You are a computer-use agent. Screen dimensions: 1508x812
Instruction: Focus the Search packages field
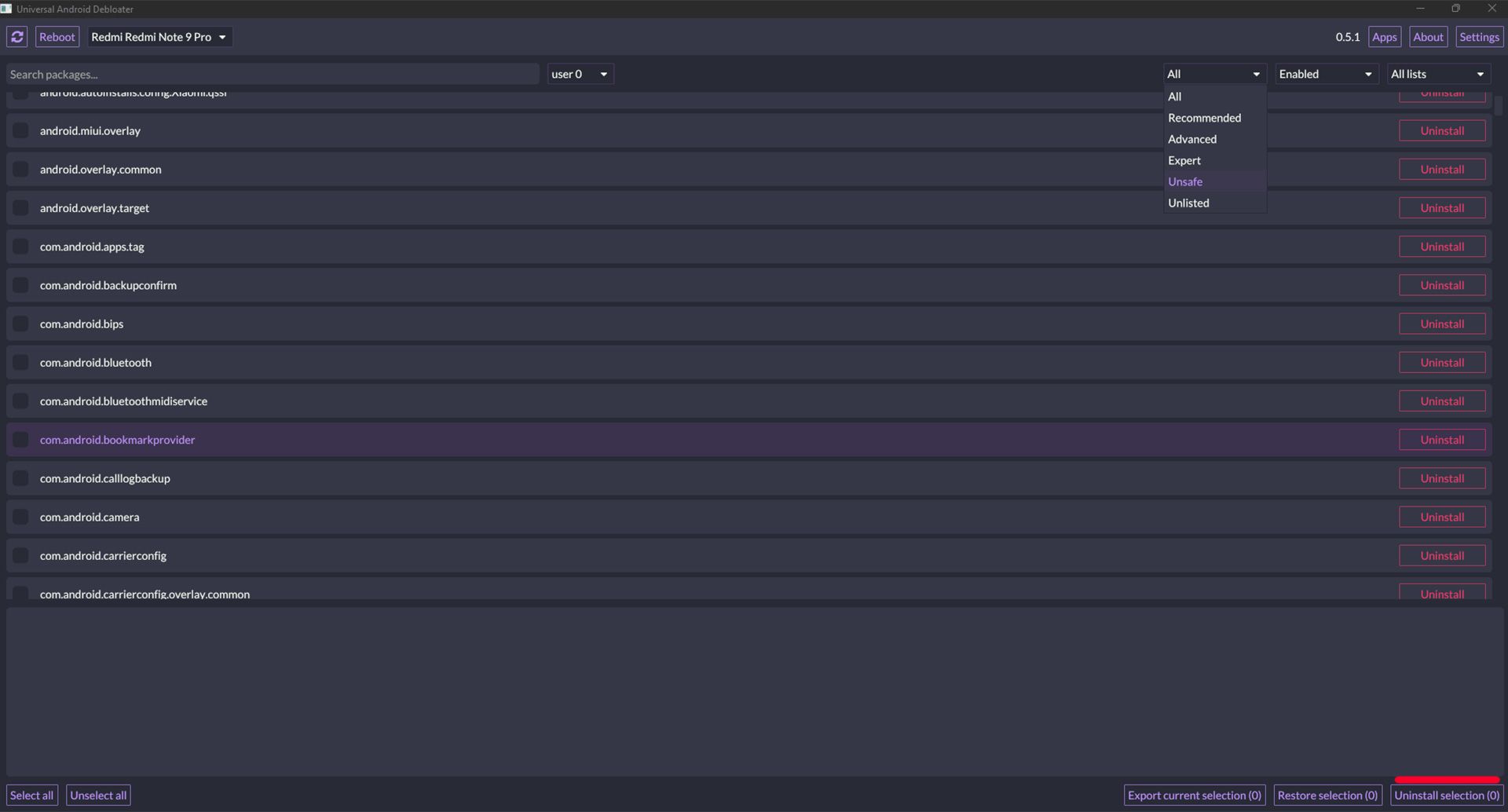point(273,74)
